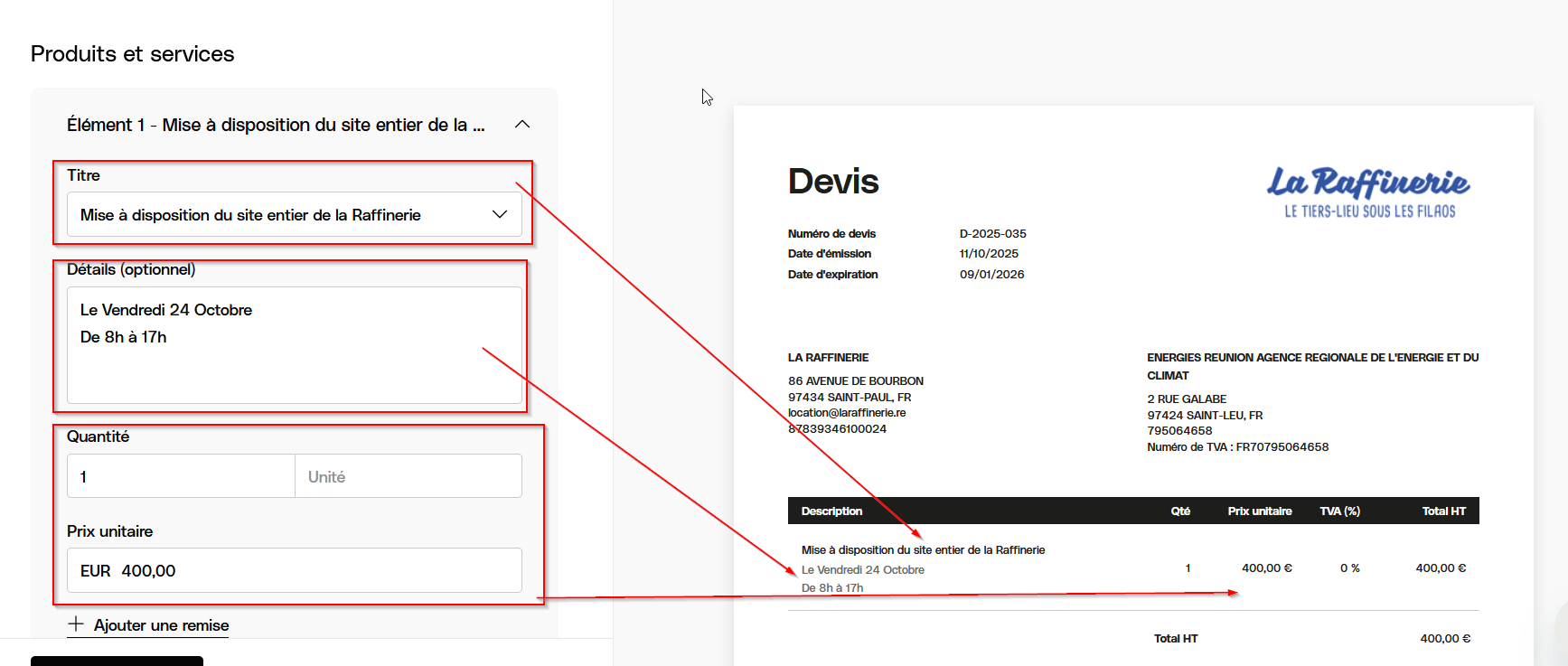
Task: Click the TVA (%) column header
Action: [1339, 511]
